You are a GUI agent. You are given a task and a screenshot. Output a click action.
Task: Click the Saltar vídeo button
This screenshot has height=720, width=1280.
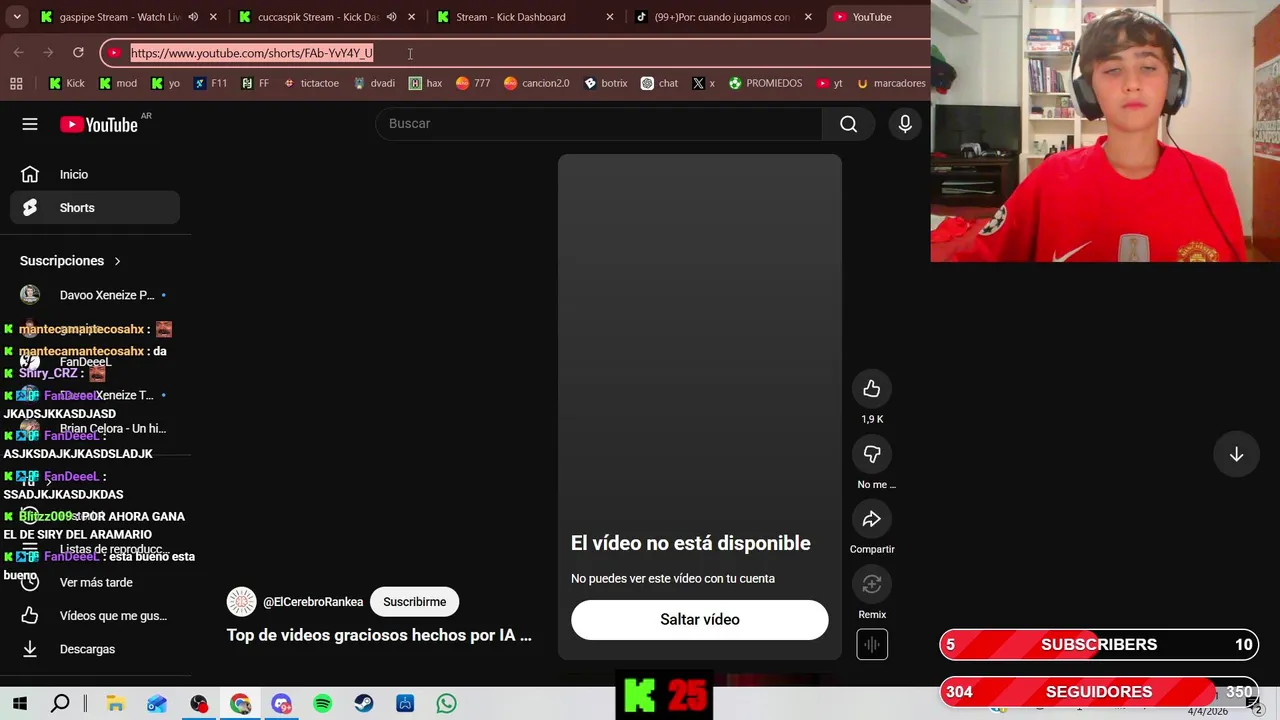[x=700, y=620]
